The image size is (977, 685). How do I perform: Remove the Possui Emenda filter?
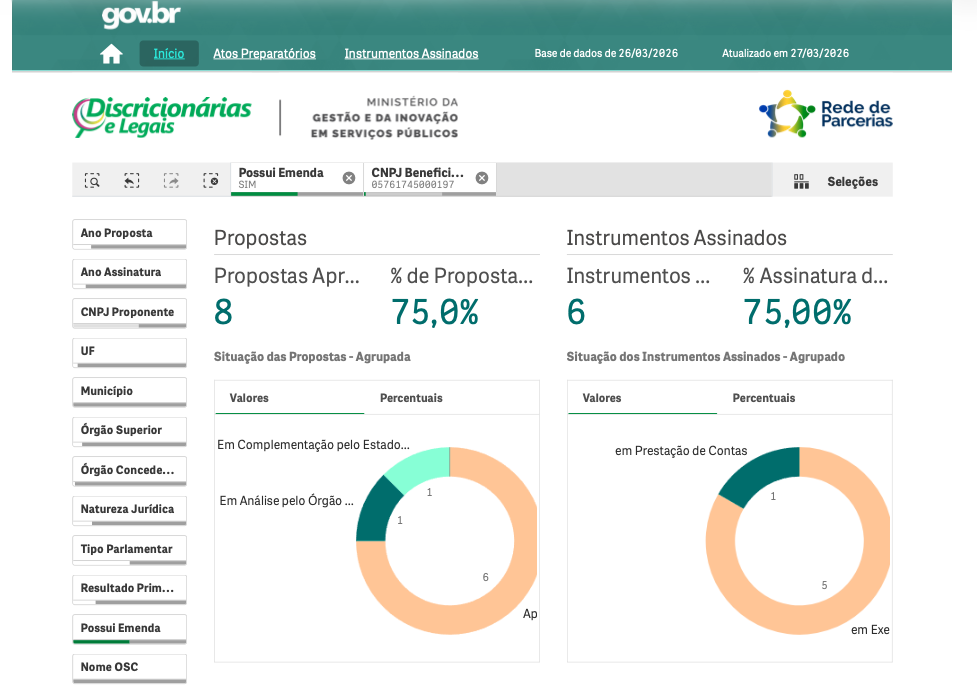[349, 178]
